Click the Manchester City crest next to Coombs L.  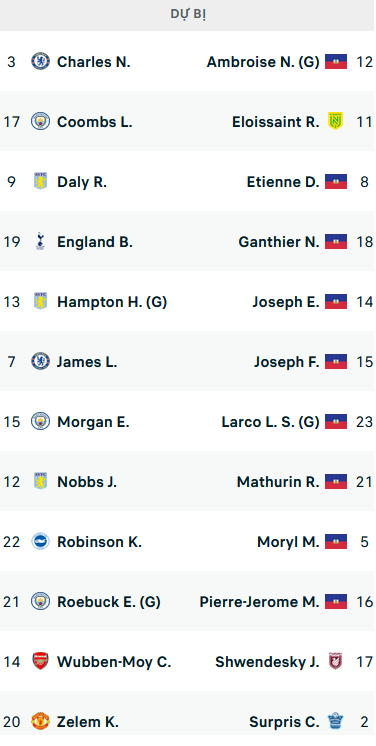coord(40,121)
